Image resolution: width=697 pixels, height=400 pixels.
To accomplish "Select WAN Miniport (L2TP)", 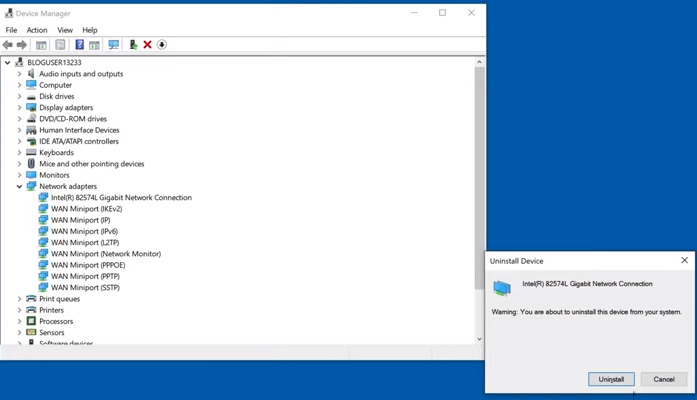I will tap(85, 243).
